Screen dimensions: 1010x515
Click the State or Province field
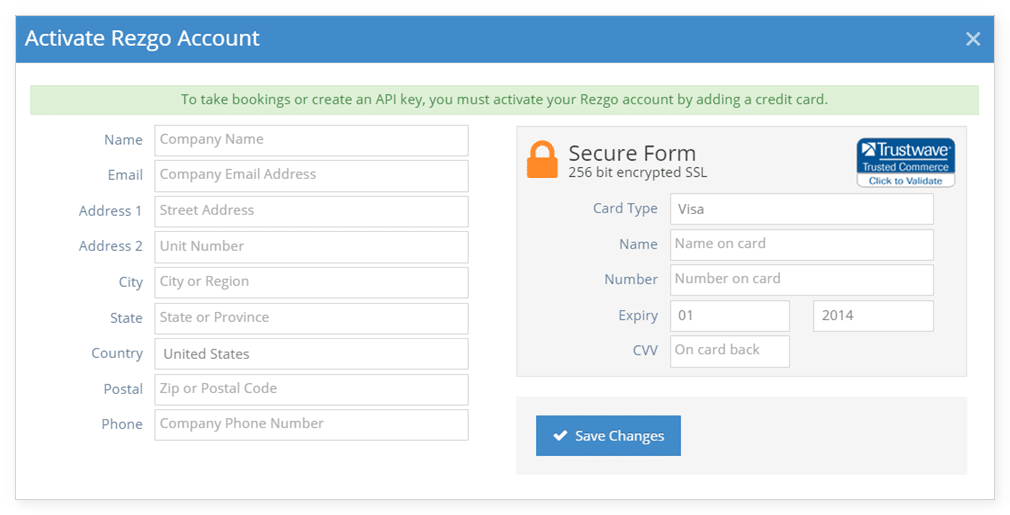click(x=311, y=319)
